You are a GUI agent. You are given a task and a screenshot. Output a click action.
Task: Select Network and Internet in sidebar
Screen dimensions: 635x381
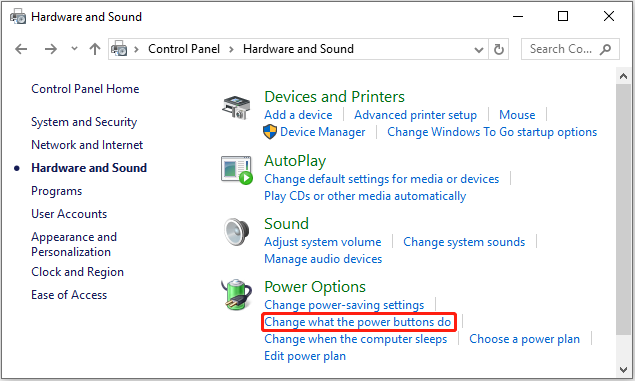coord(87,145)
